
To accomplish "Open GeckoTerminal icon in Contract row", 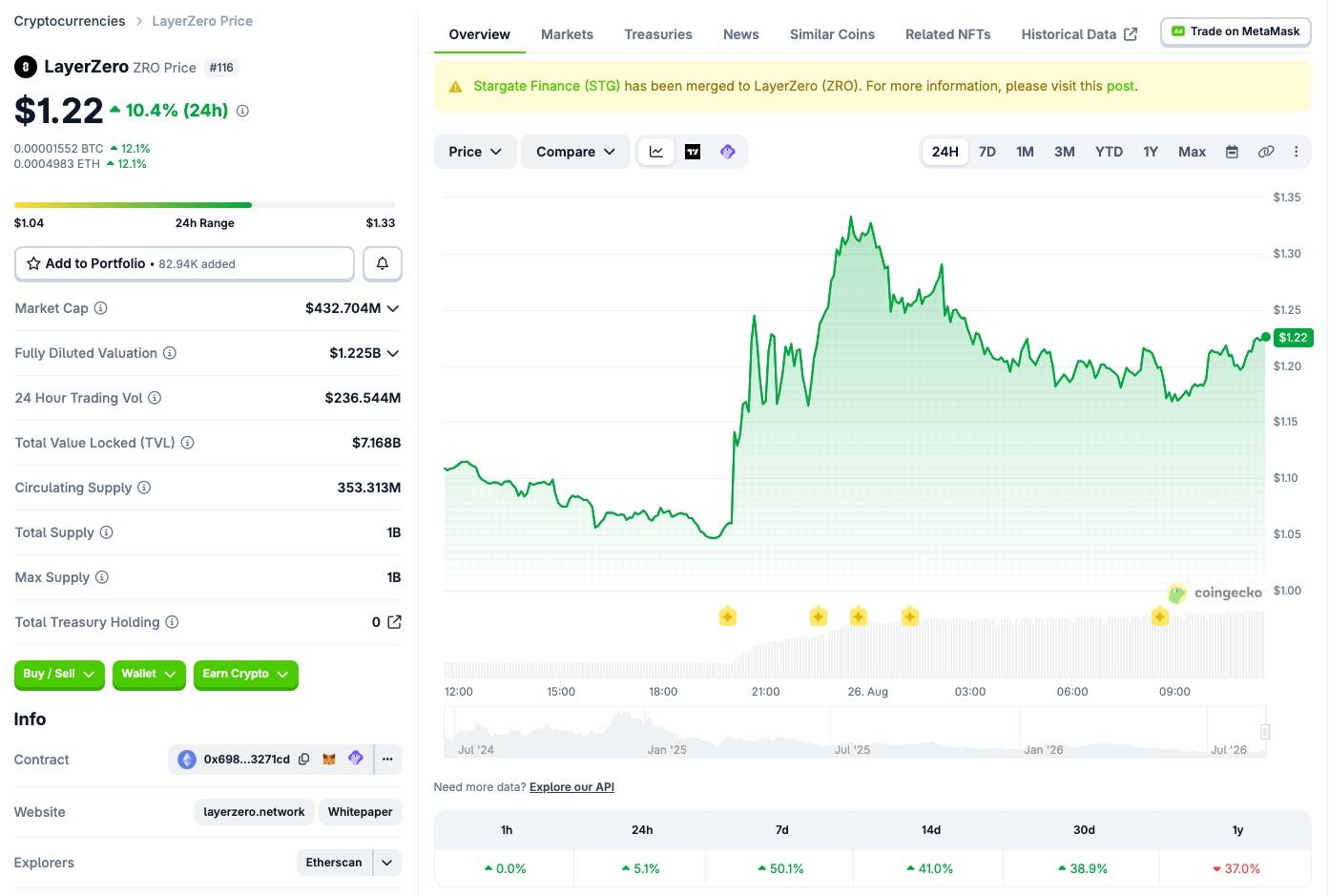I will [x=356, y=759].
